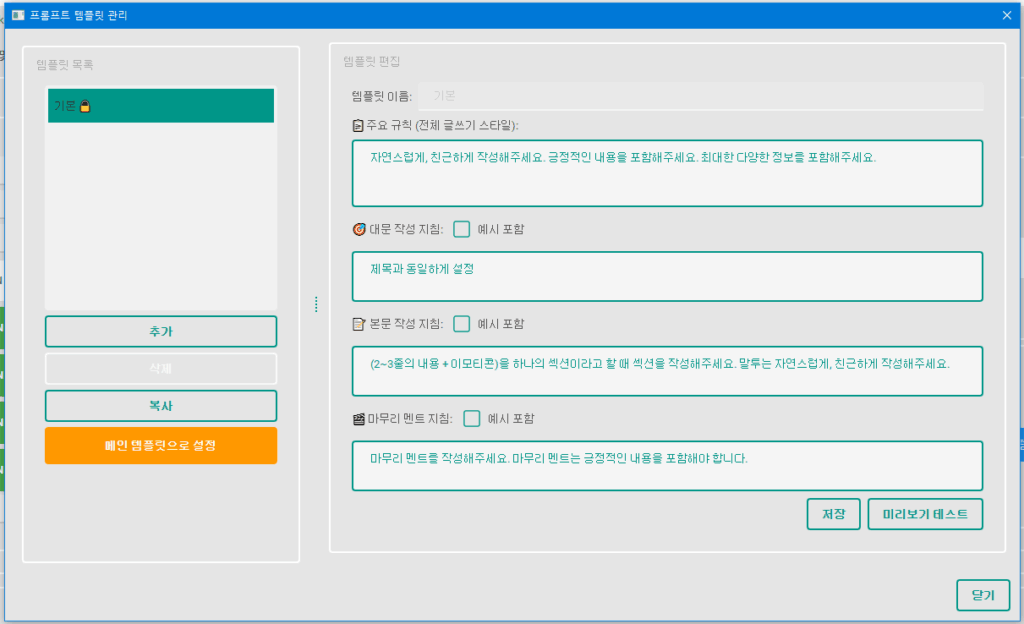
Task: Run the 미리보기 테스트 preview button
Action: (925, 514)
